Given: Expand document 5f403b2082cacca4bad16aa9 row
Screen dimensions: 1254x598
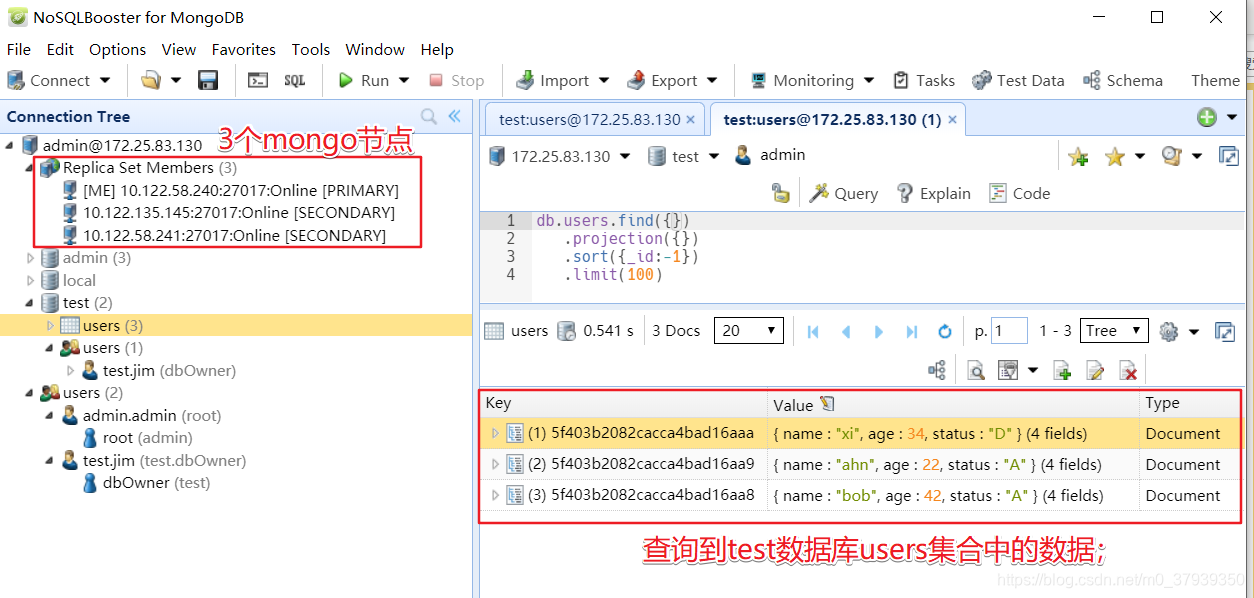Looking at the screenshot, I should (x=494, y=465).
